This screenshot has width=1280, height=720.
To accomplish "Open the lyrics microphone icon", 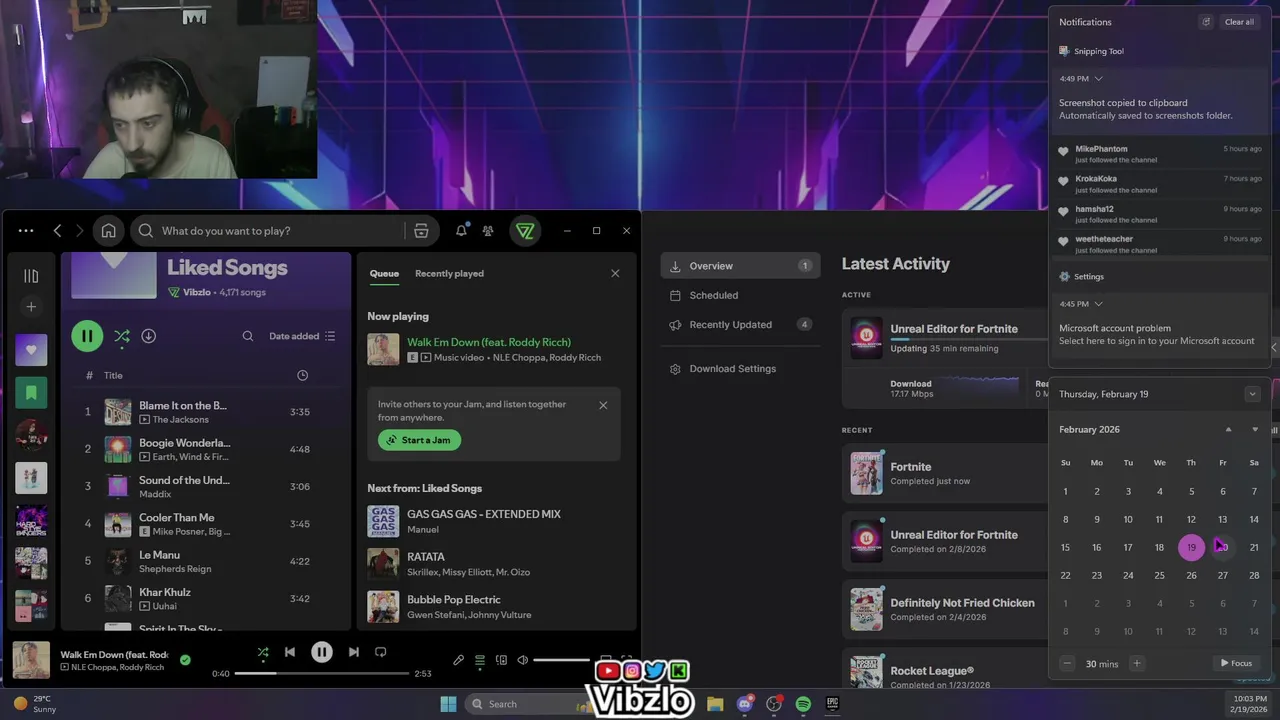I will (x=458, y=660).
